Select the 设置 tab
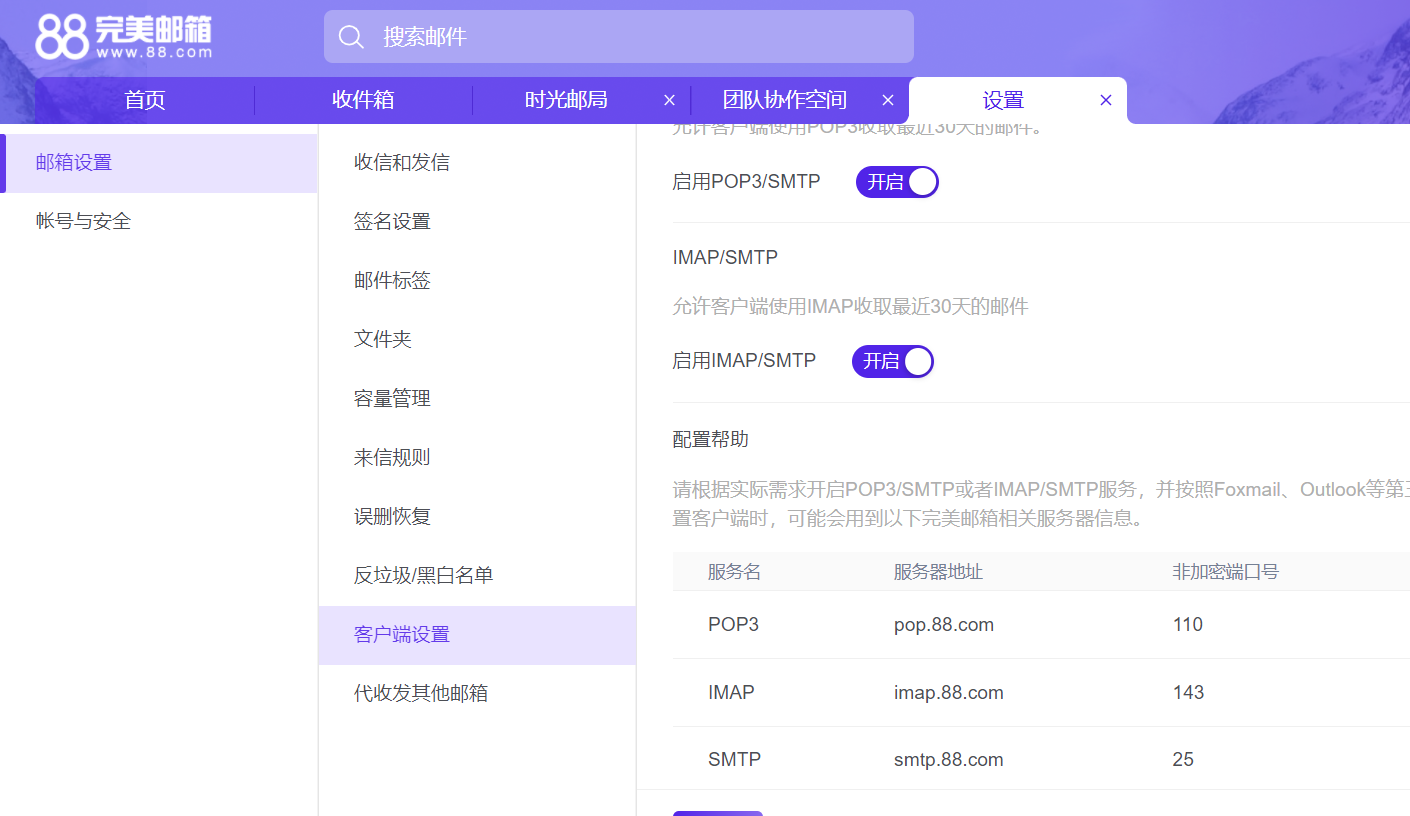1410x816 pixels. point(1003,100)
